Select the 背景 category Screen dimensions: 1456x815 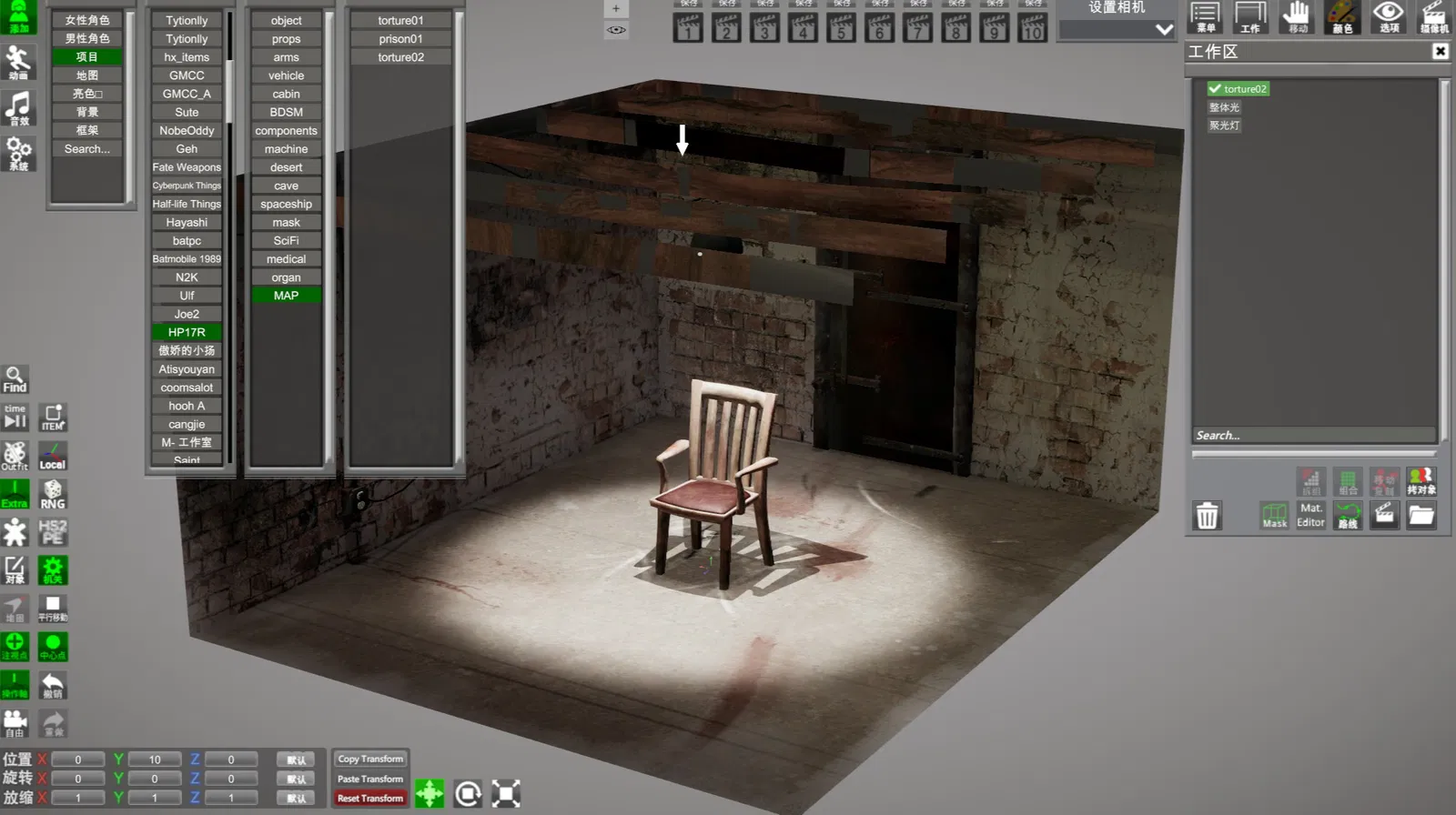pos(87,112)
